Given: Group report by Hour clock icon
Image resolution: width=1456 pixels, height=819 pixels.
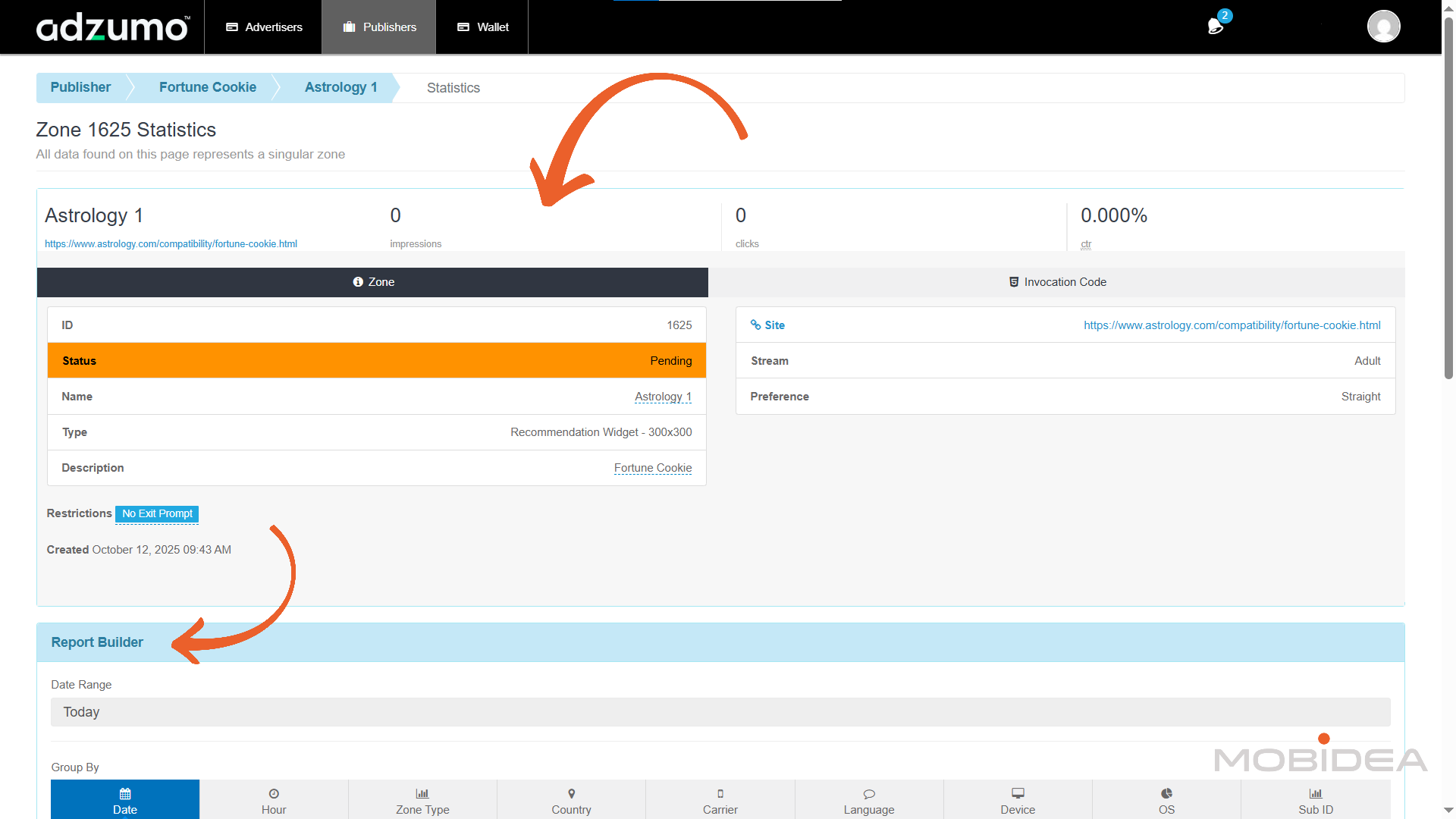Looking at the screenshot, I should [x=274, y=793].
